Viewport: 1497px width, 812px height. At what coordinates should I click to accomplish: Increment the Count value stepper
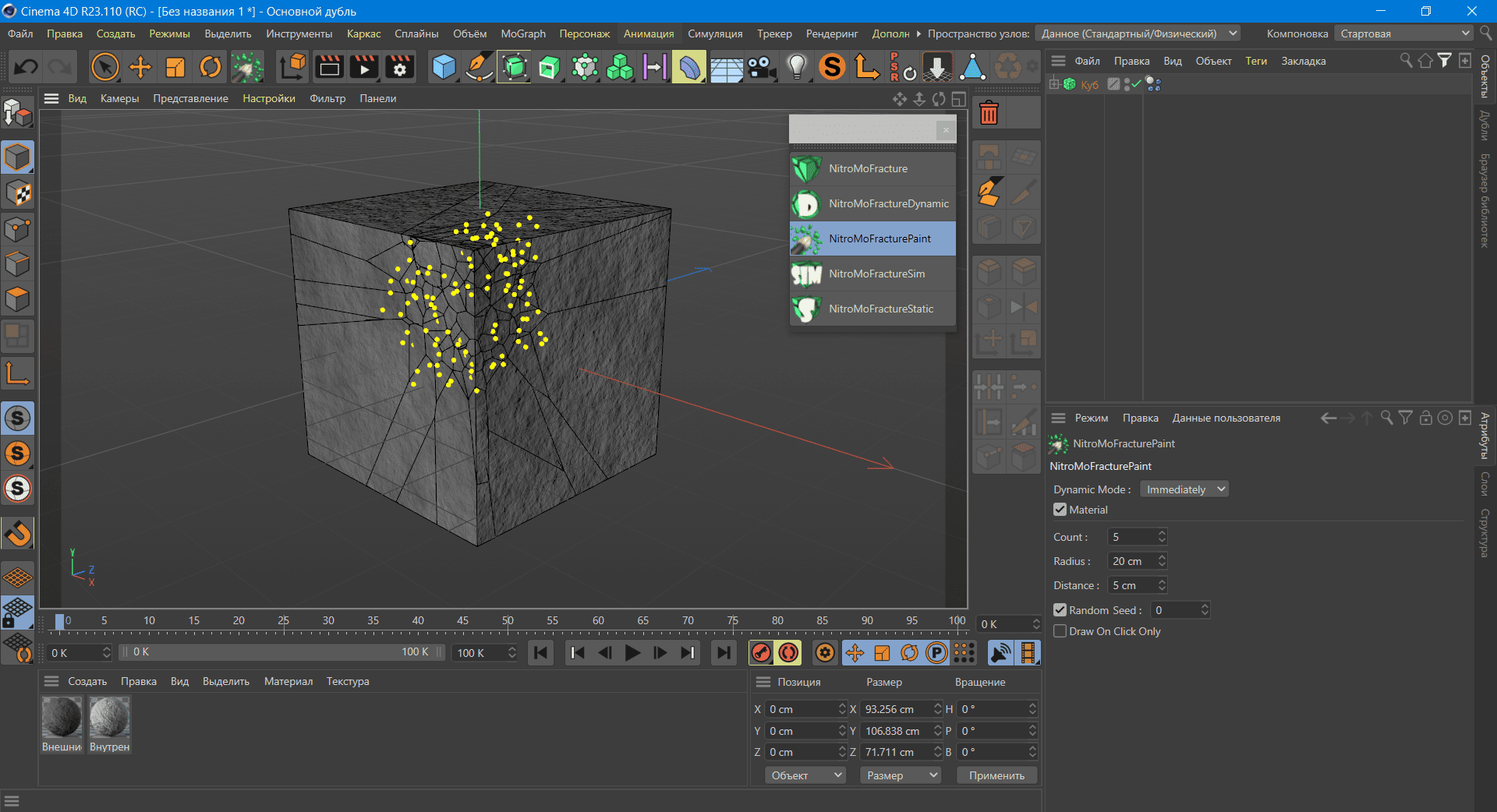point(1162,533)
